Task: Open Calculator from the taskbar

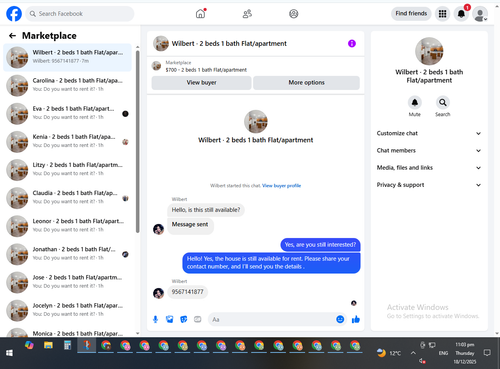Action: click(67, 345)
